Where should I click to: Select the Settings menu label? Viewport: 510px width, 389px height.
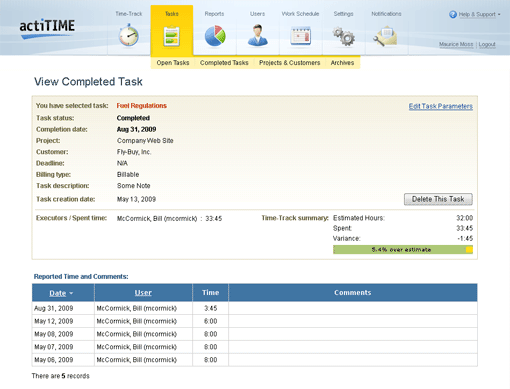click(x=343, y=14)
